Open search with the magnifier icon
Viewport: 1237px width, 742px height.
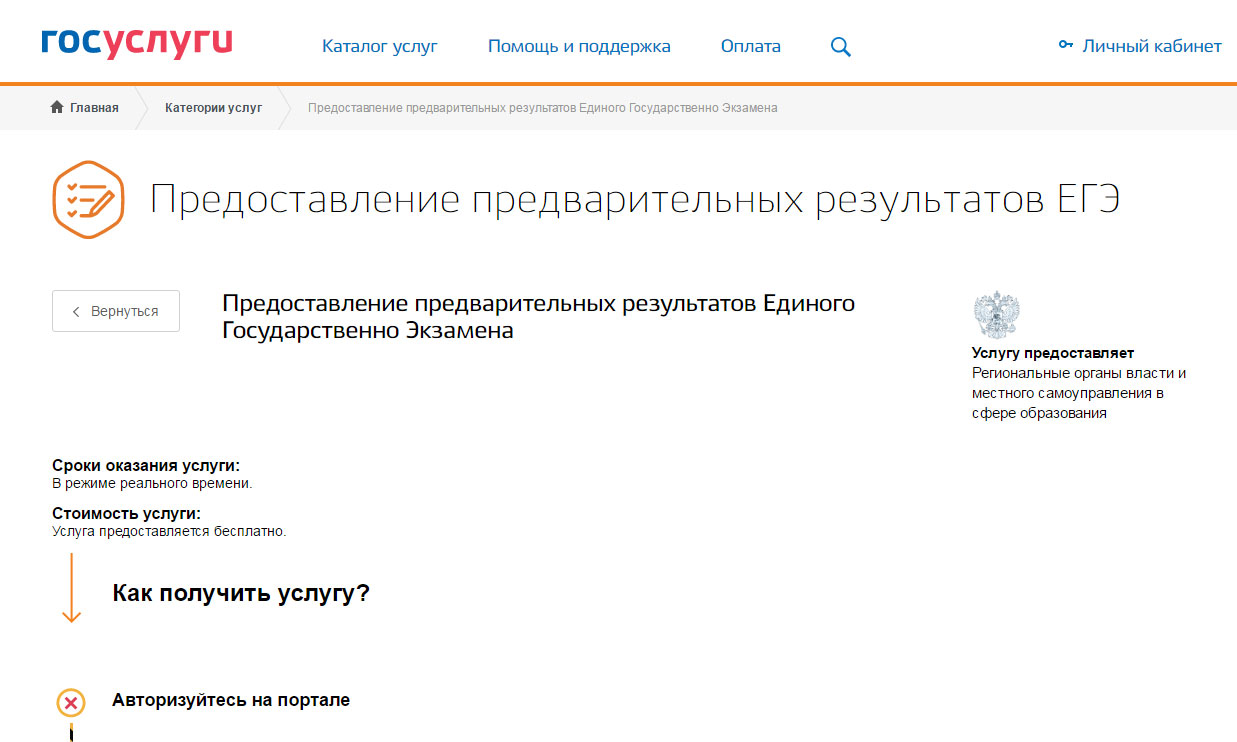(841, 47)
